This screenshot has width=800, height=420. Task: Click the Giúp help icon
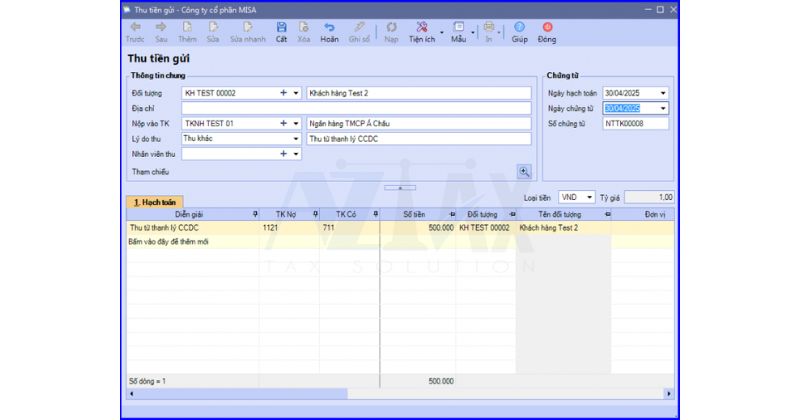click(x=519, y=31)
